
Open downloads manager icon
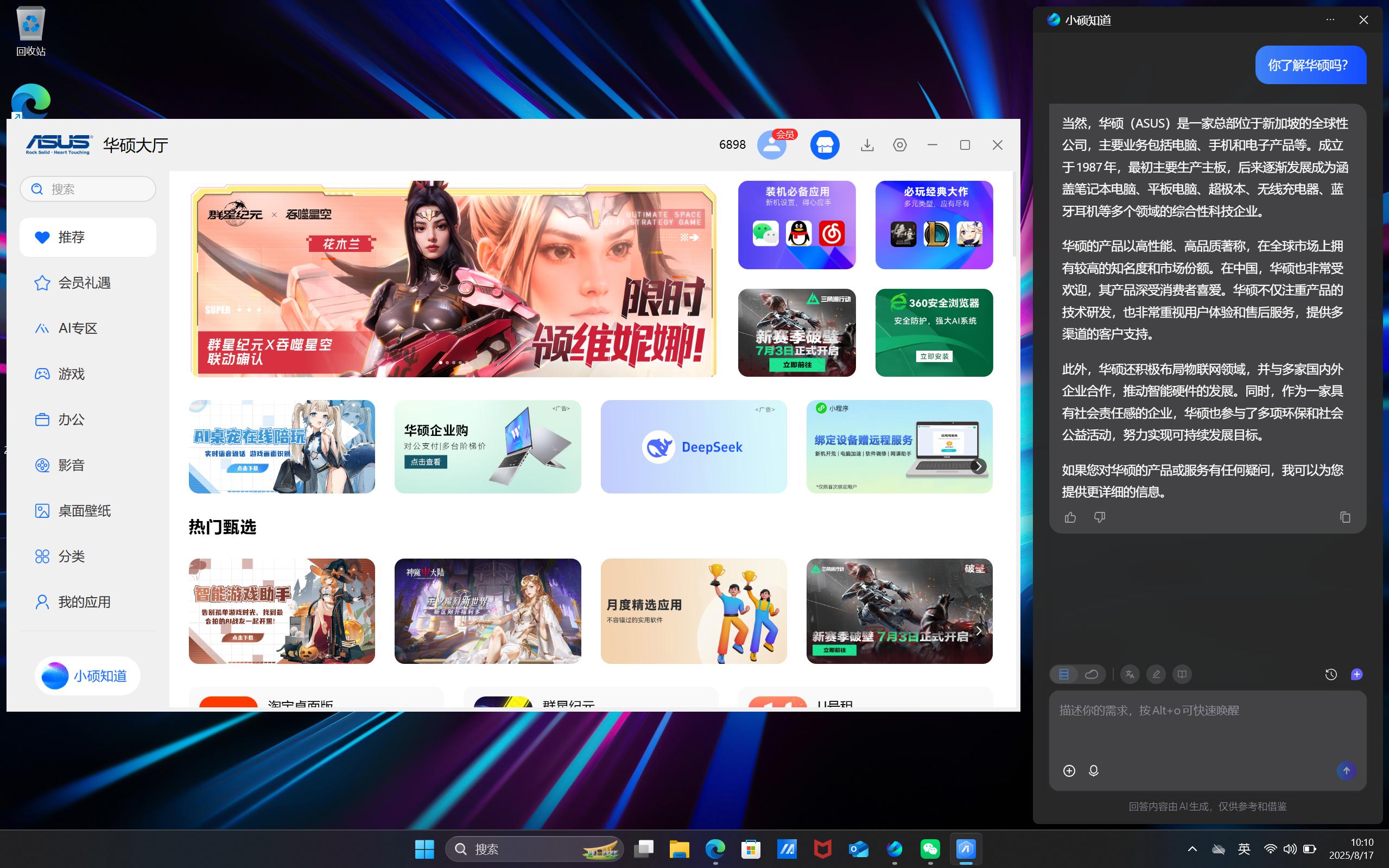[x=867, y=145]
